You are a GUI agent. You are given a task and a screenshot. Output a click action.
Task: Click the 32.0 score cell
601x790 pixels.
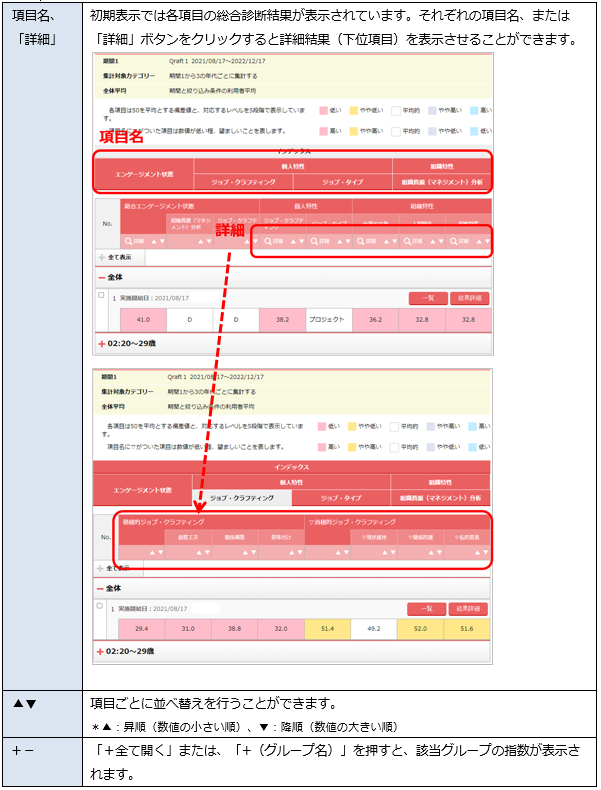pos(281,629)
